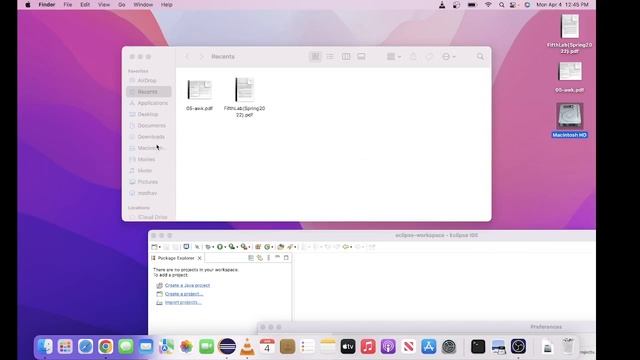The image size is (640, 360).
Task: Switch Finder to column view
Action: click(346, 57)
